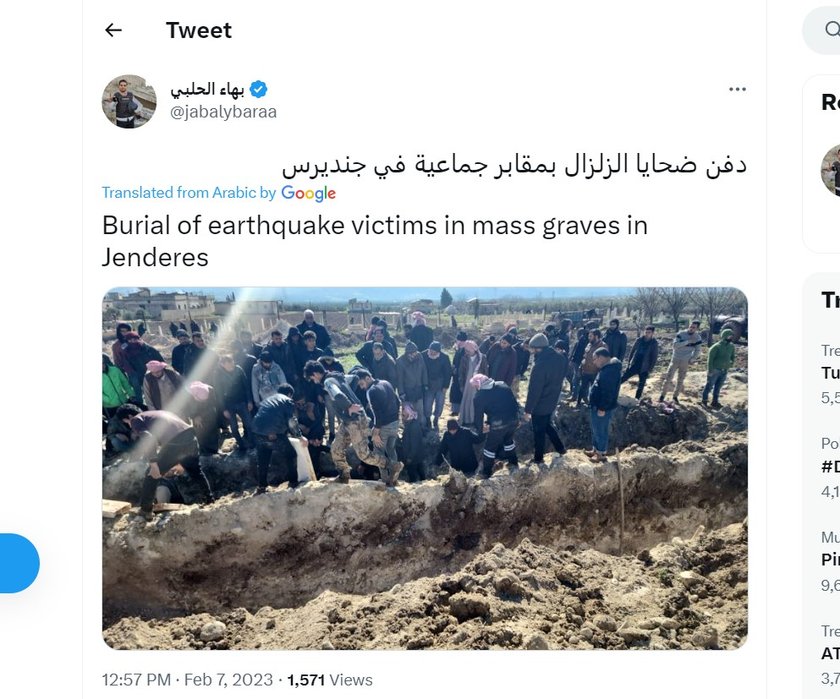This screenshot has height=699, width=840.
Task: Click 'Translated from Arabic by' link
Action: (189, 192)
